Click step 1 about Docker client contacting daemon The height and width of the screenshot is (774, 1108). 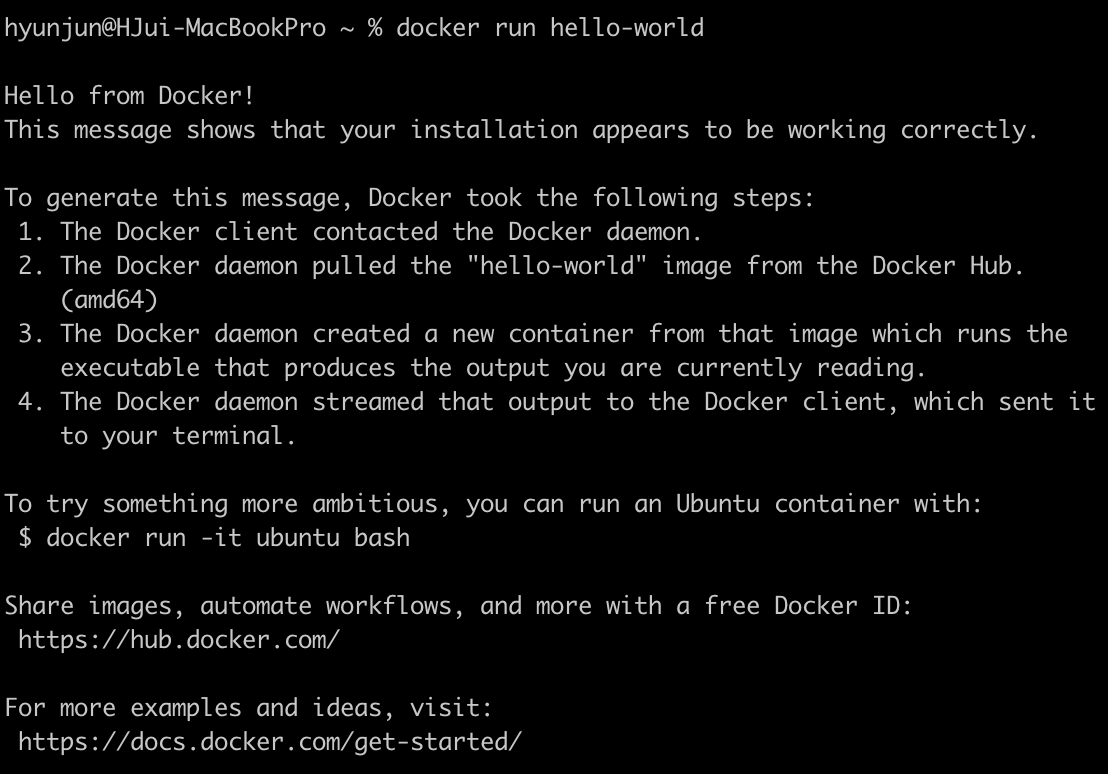tap(360, 232)
